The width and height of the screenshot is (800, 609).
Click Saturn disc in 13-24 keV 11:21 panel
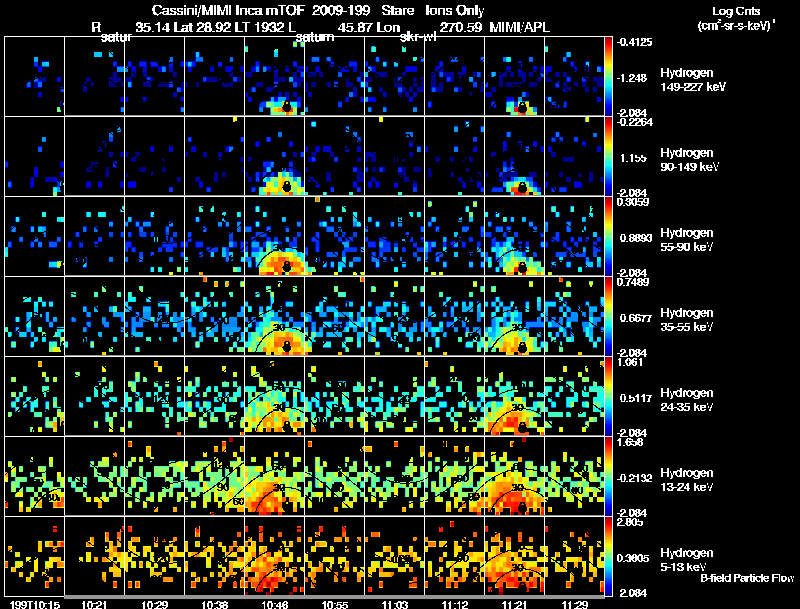[x=522, y=507]
